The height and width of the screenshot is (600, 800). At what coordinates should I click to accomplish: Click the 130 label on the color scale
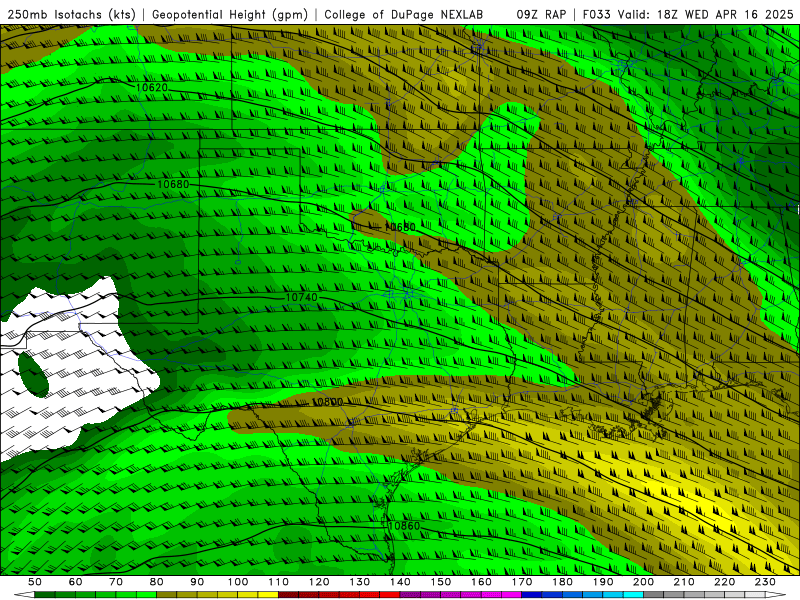(360, 582)
